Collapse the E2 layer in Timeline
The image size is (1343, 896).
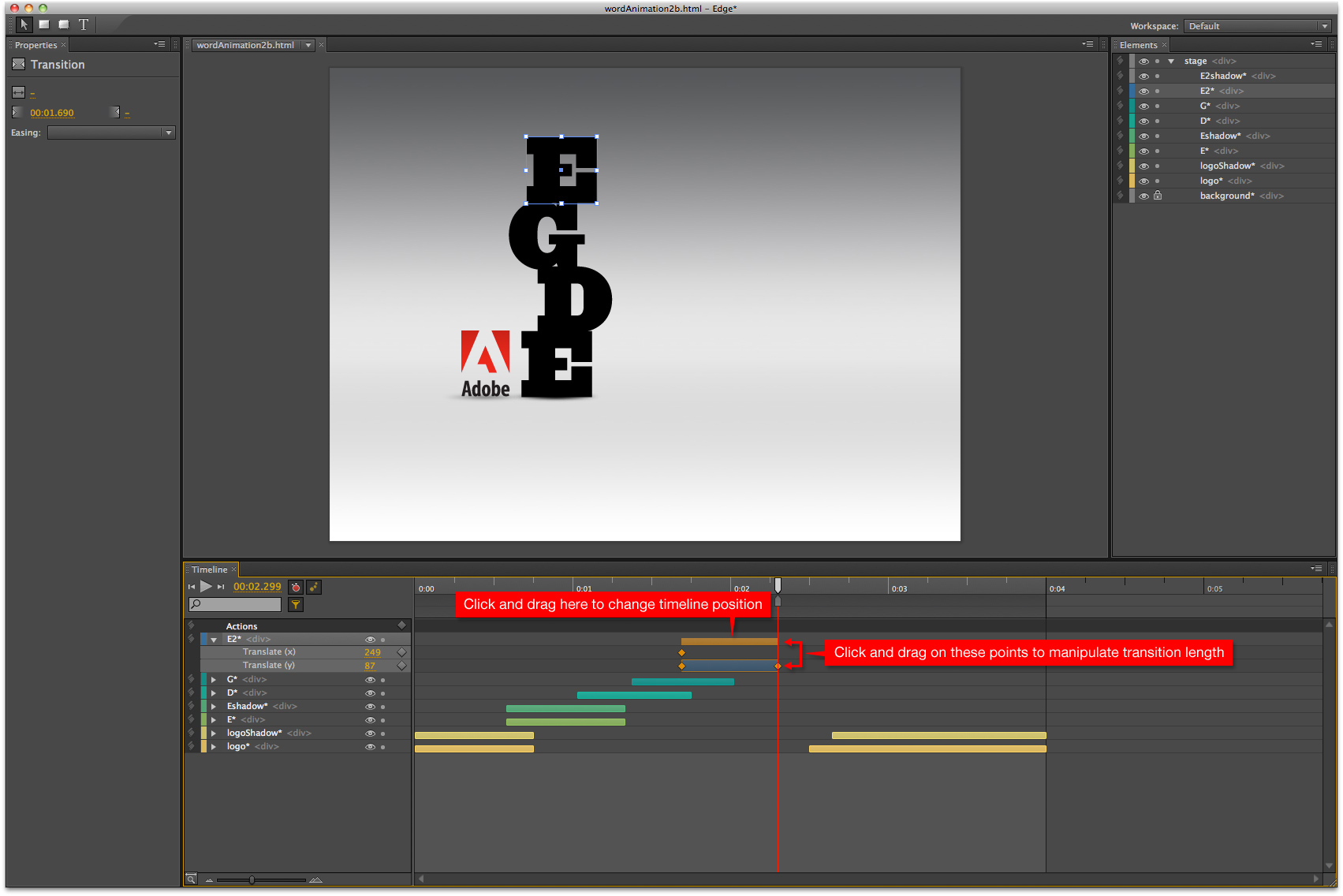click(214, 640)
